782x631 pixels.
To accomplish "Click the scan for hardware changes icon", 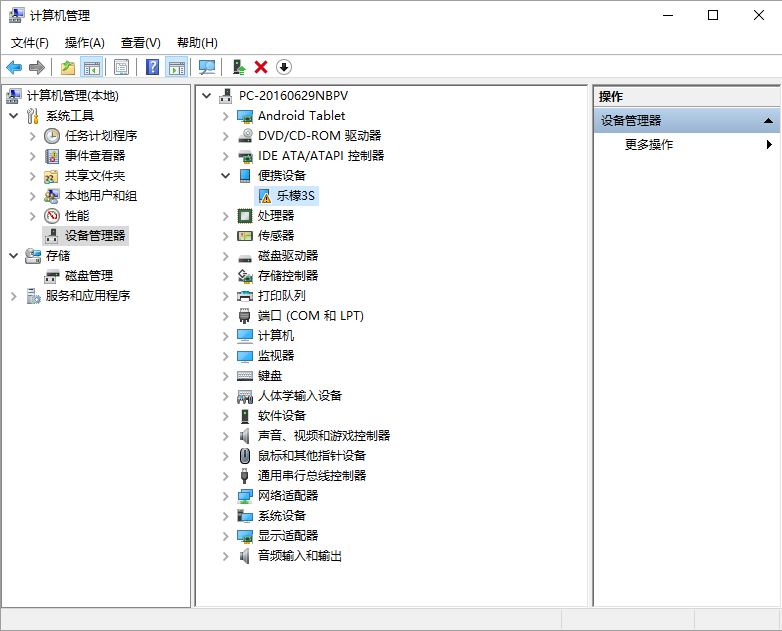I will [x=206, y=67].
